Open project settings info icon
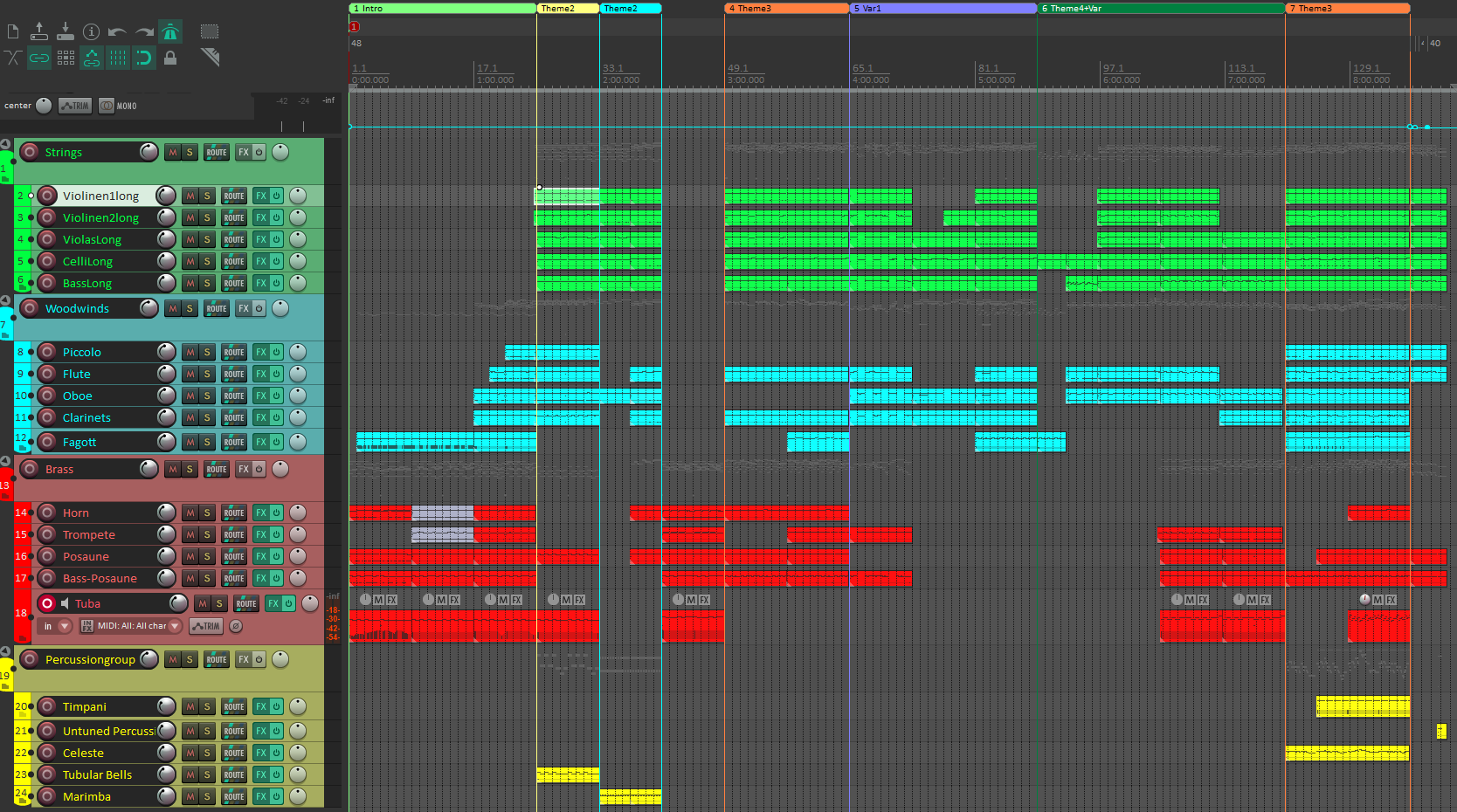 click(x=91, y=32)
